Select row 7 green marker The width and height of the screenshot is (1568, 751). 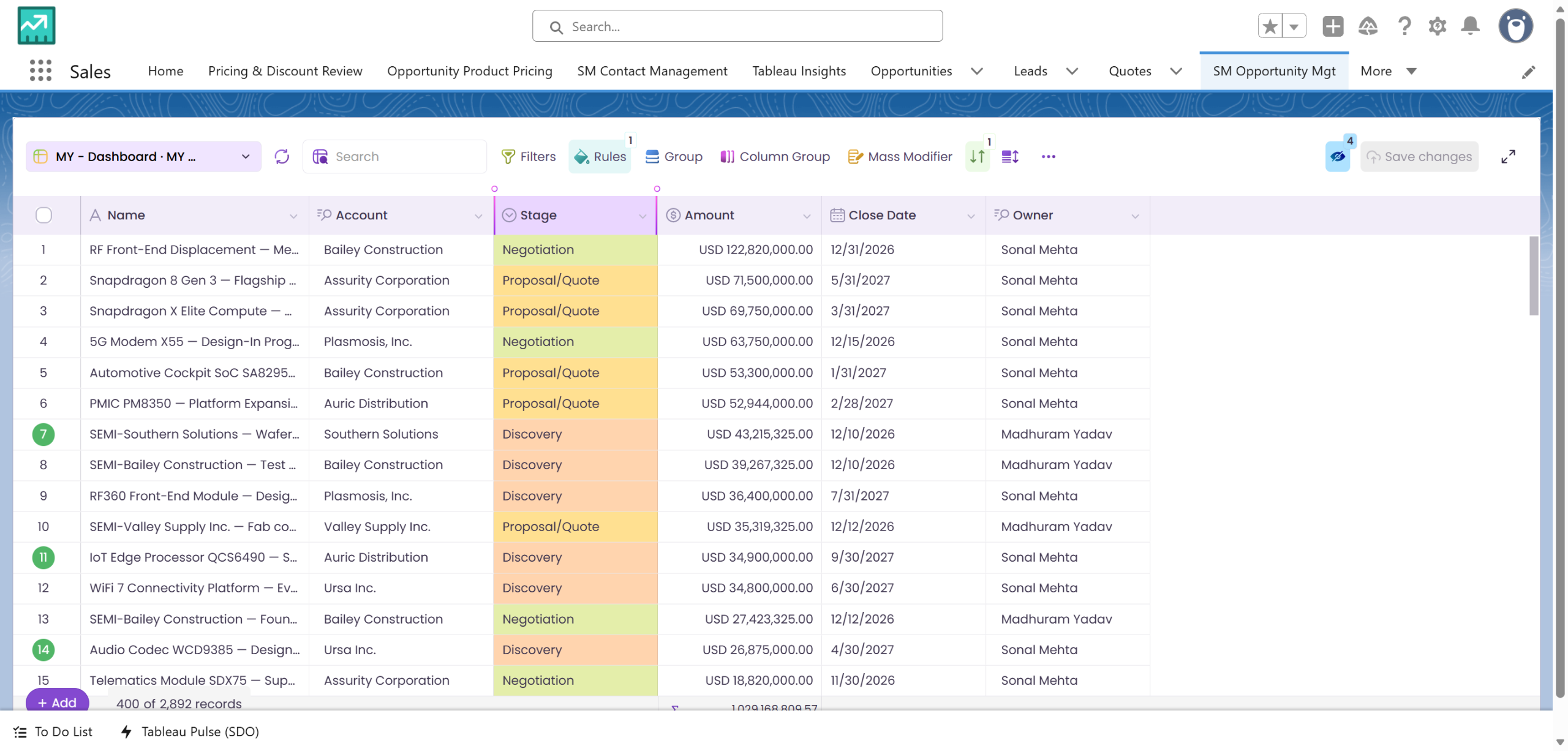tap(43, 434)
